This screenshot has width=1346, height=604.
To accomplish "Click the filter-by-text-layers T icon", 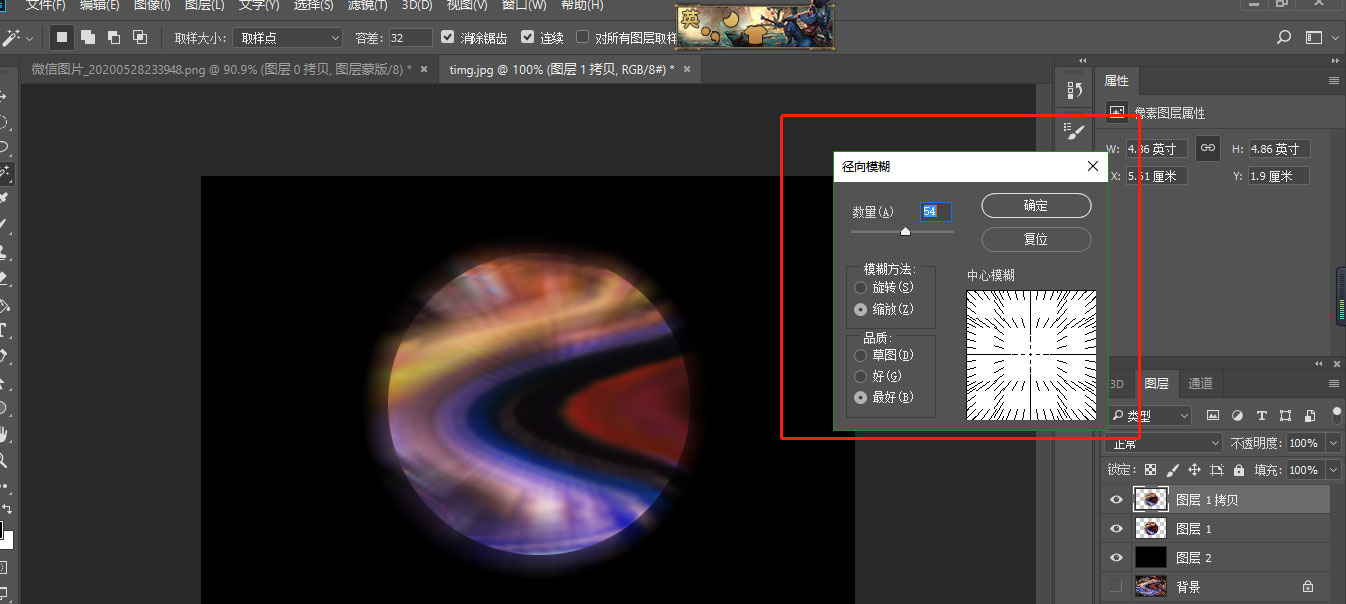I will pos(1262,416).
